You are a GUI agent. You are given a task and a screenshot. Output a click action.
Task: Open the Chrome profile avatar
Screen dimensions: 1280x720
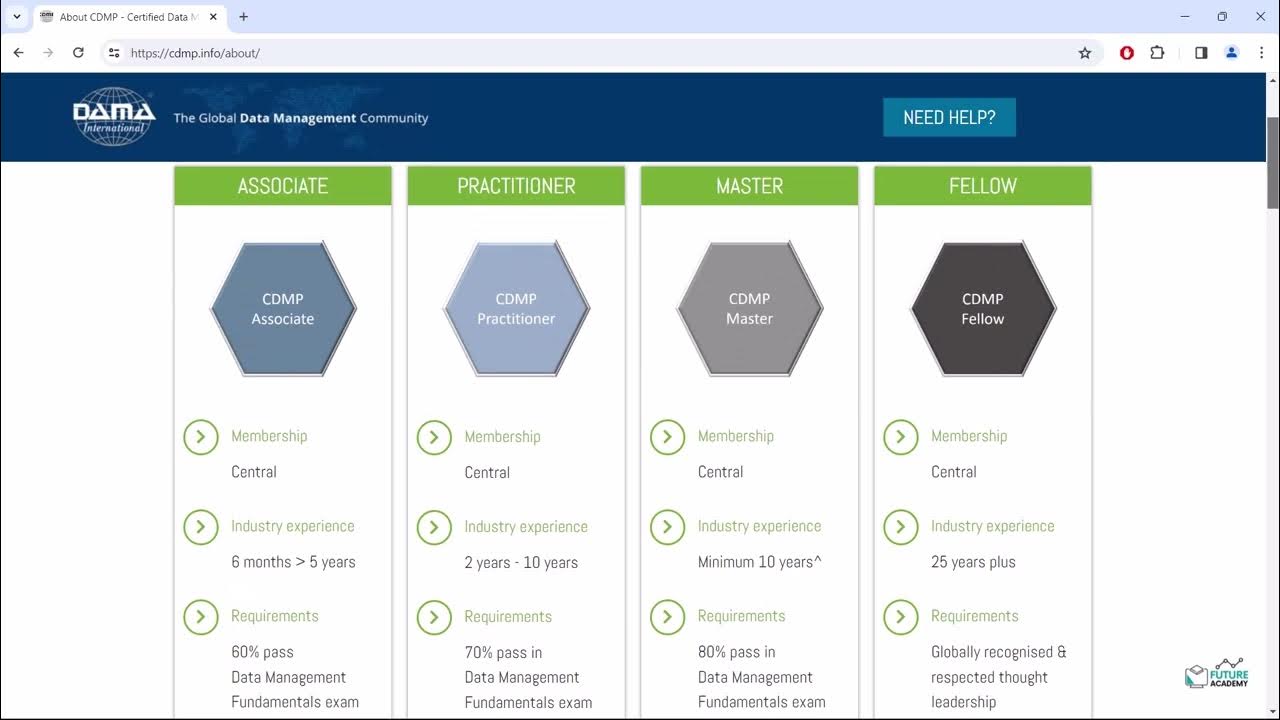click(1232, 53)
